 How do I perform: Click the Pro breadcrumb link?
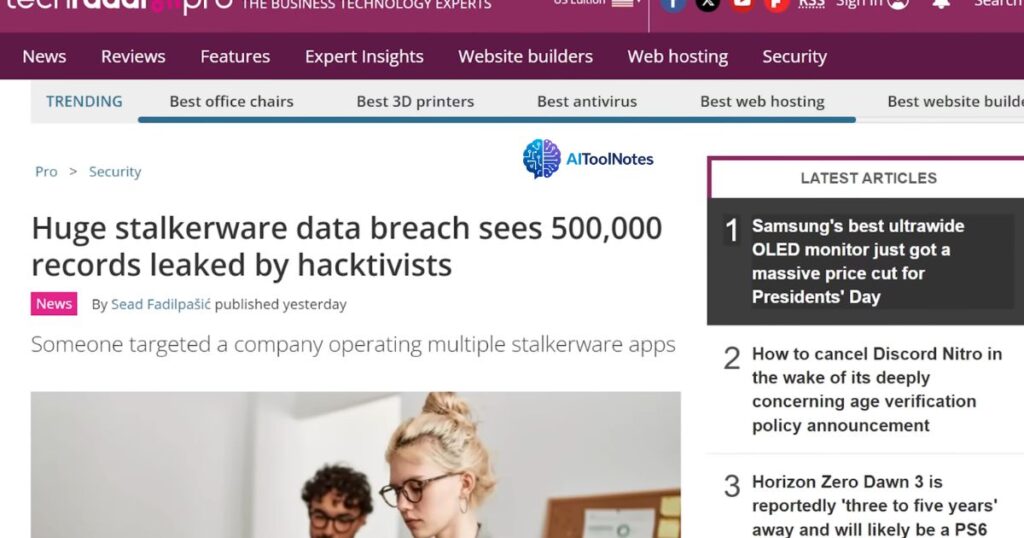point(46,172)
